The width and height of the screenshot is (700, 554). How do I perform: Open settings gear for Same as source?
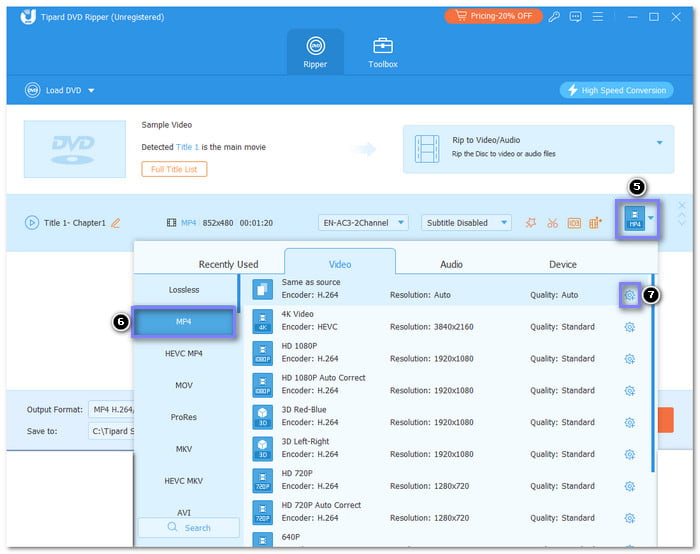tap(629, 295)
